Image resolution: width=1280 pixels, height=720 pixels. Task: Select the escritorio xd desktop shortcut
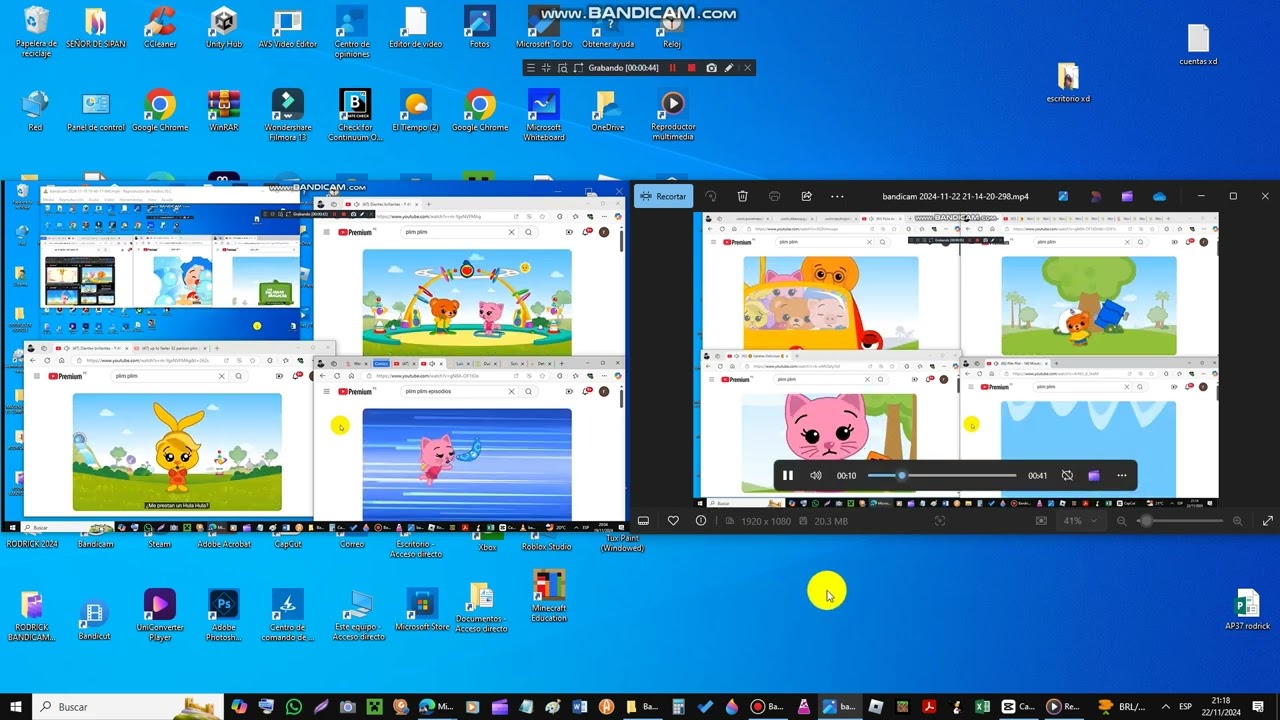point(1068,82)
